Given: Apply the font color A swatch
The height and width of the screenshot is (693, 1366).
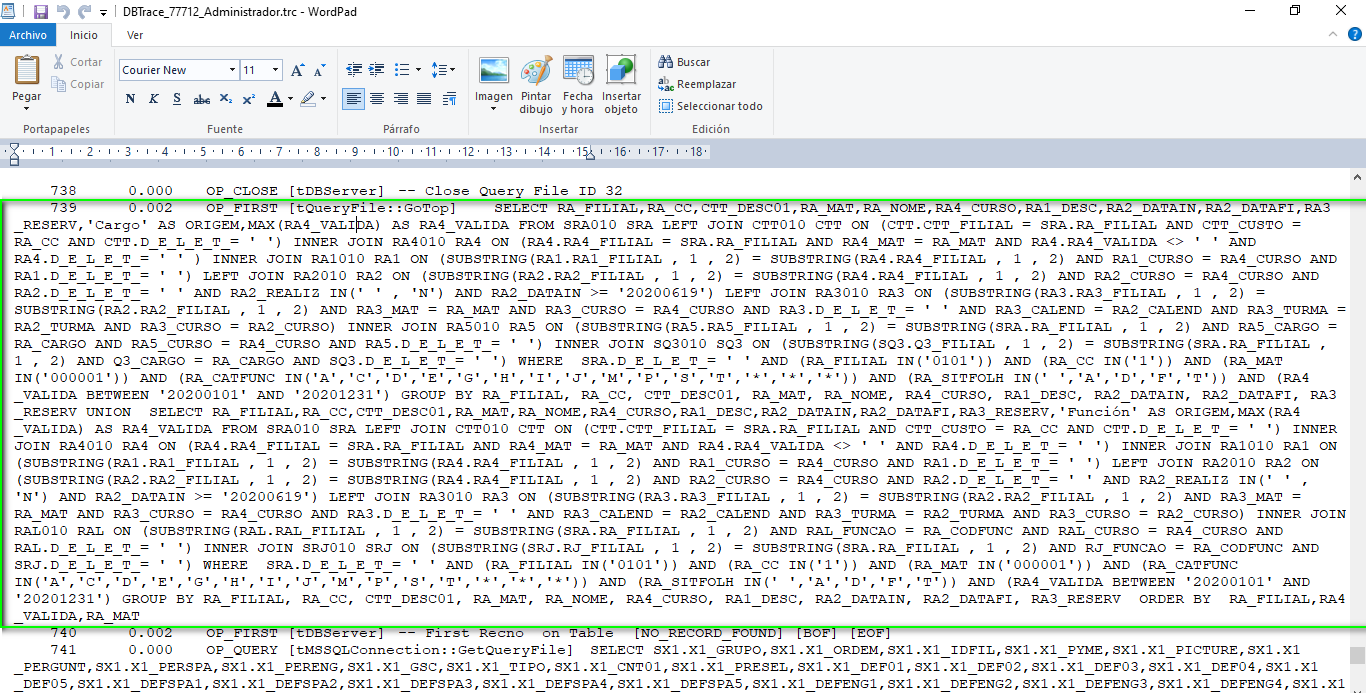Looking at the screenshot, I should [x=276, y=99].
